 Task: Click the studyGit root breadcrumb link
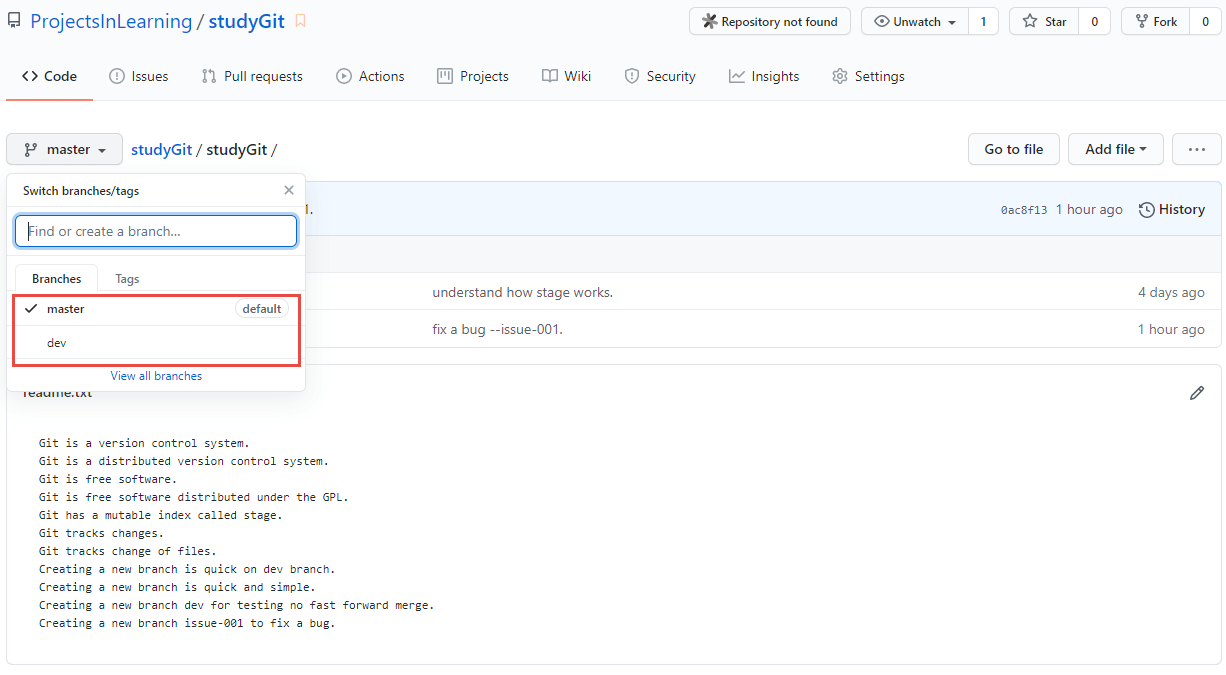pos(161,149)
